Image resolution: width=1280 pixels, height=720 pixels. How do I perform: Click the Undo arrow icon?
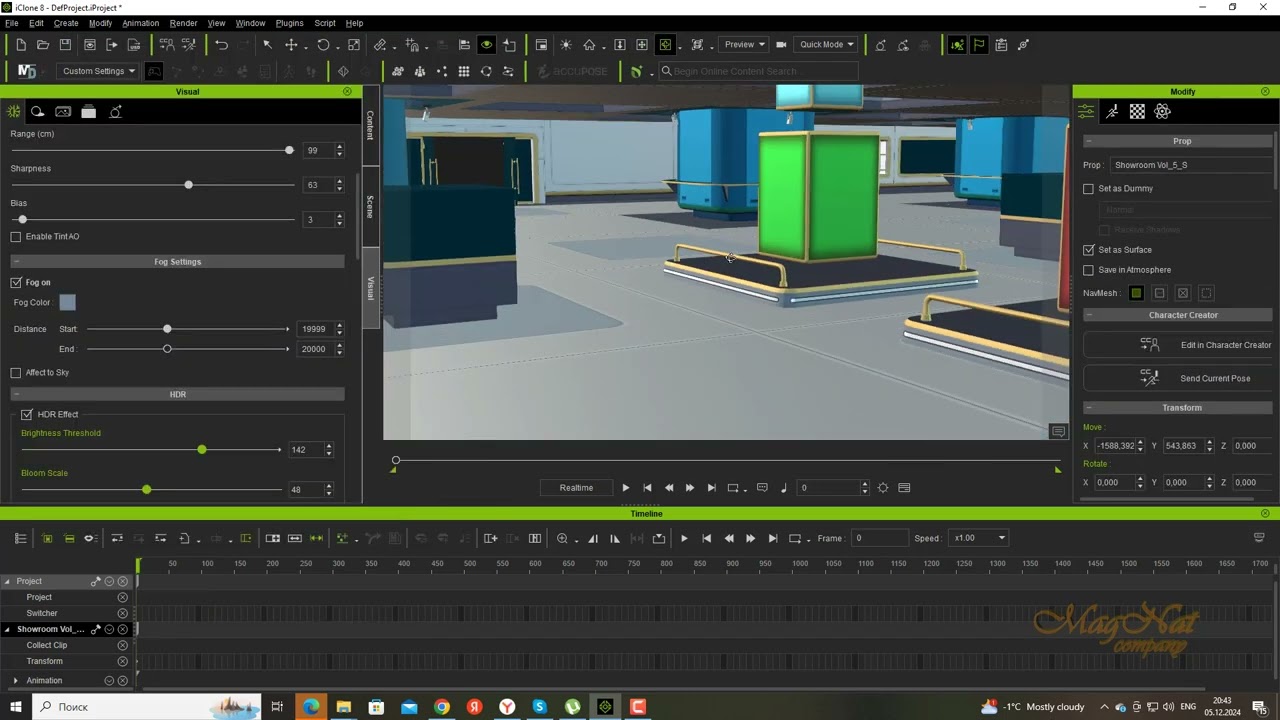[221, 45]
